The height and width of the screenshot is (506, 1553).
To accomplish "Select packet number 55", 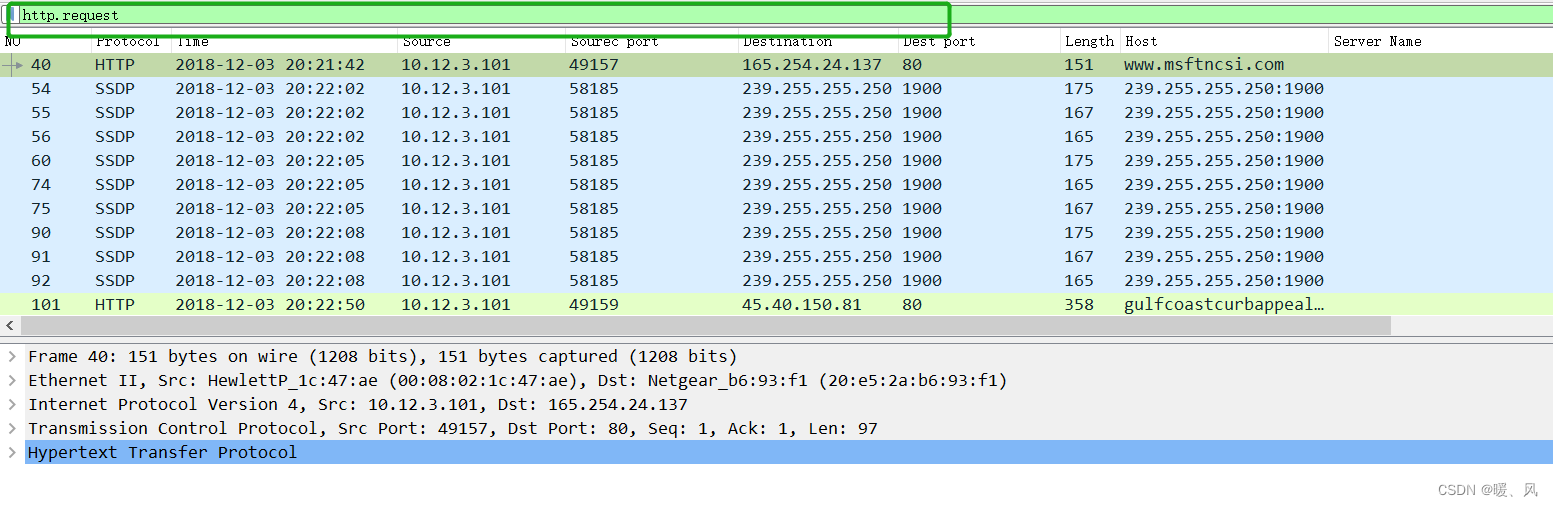I will [x=776, y=113].
